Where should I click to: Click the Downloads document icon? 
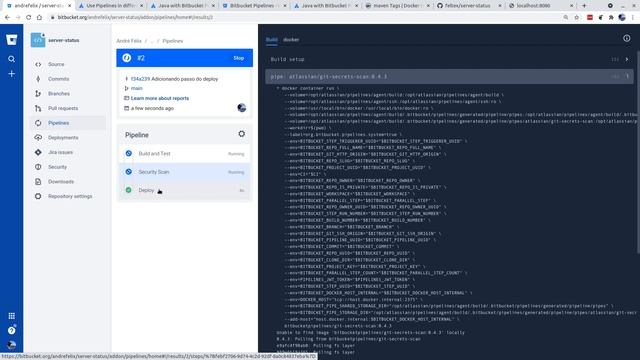[38, 182]
